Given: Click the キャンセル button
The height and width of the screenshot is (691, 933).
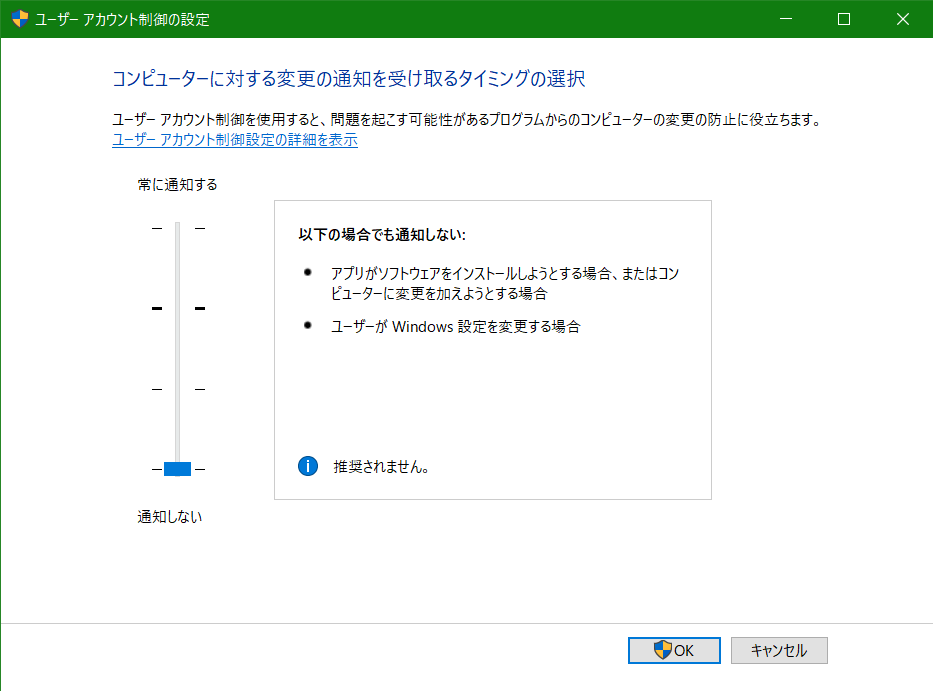Looking at the screenshot, I should pyautogui.click(x=779, y=650).
